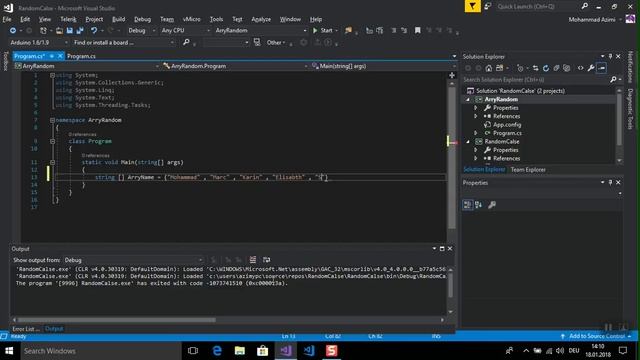Click the Undo arrow icon
The height and width of the screenshot is (360, 640).
click(94, 31)
